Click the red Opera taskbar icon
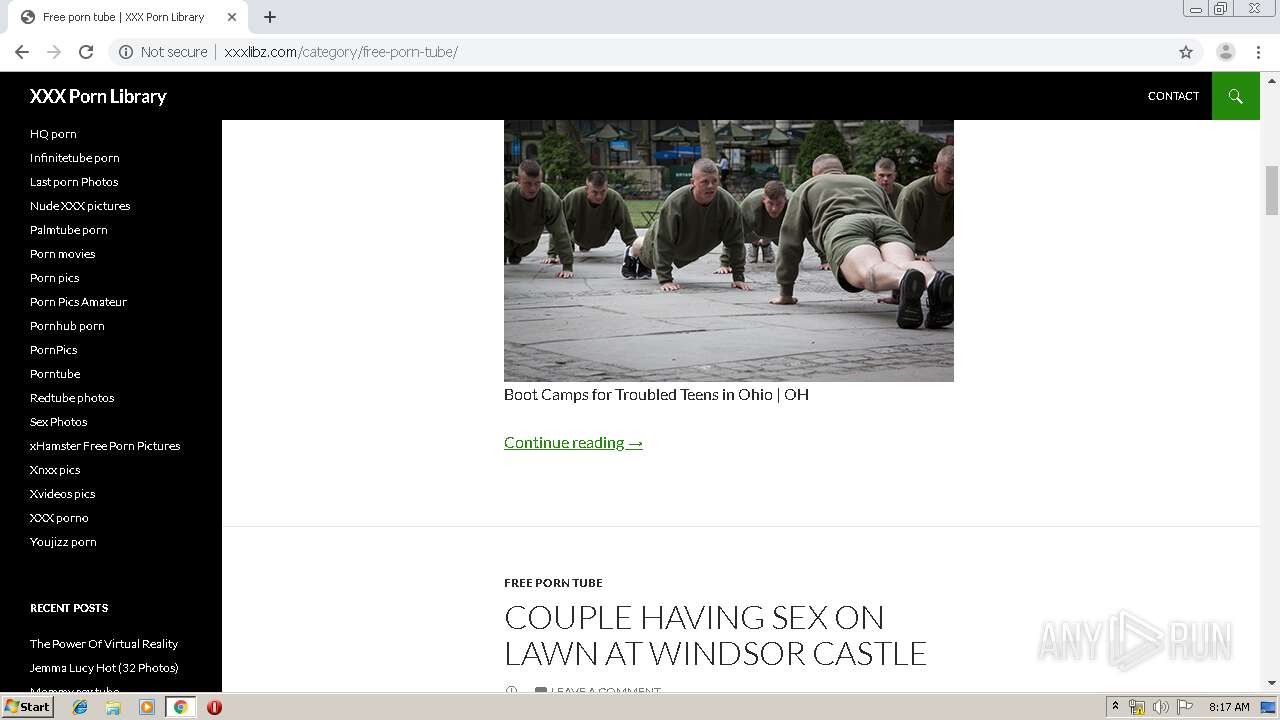Viewport: 1280px width, 720px height. pos(214,707)
